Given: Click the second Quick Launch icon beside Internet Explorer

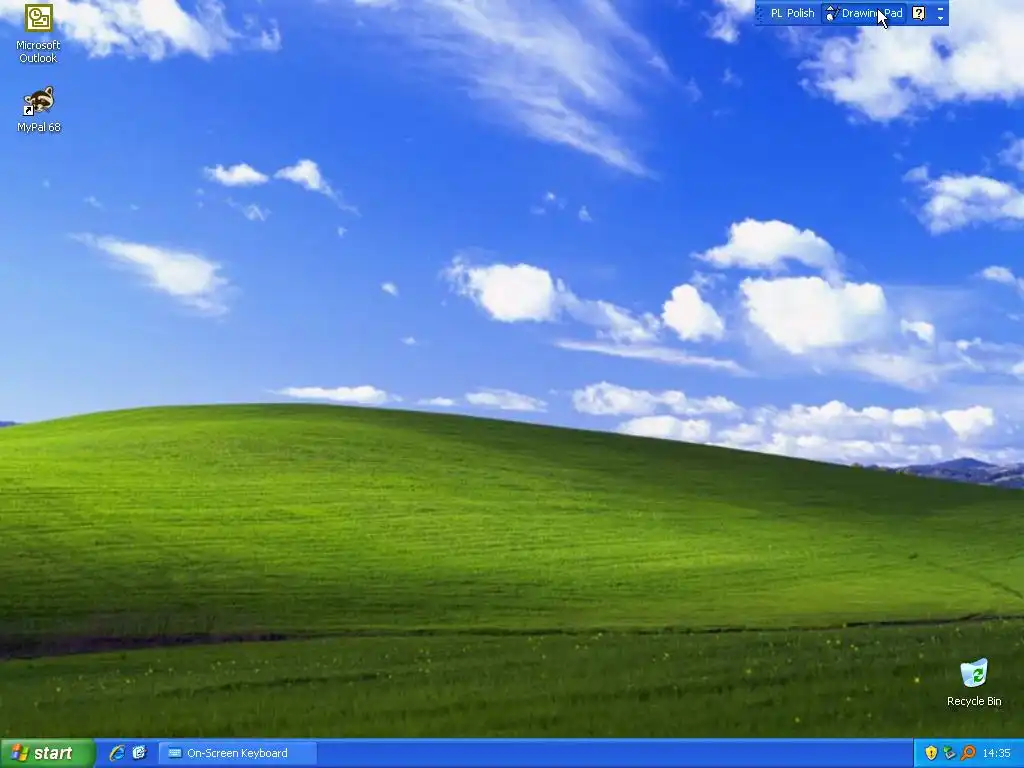Looking at the screenshot, I should tap(139, 753).
